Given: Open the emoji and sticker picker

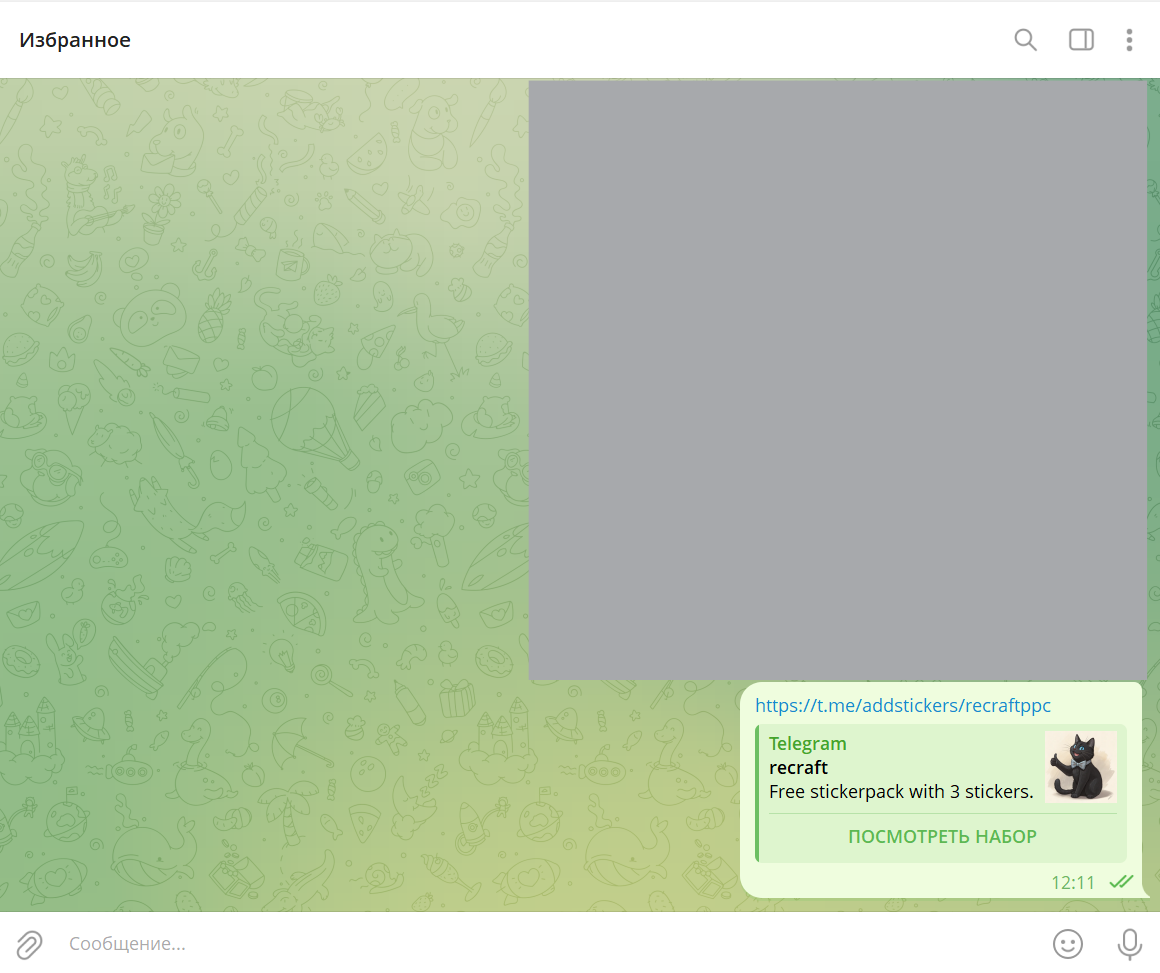Looking at the screenshot, I should click(1068, 943).
